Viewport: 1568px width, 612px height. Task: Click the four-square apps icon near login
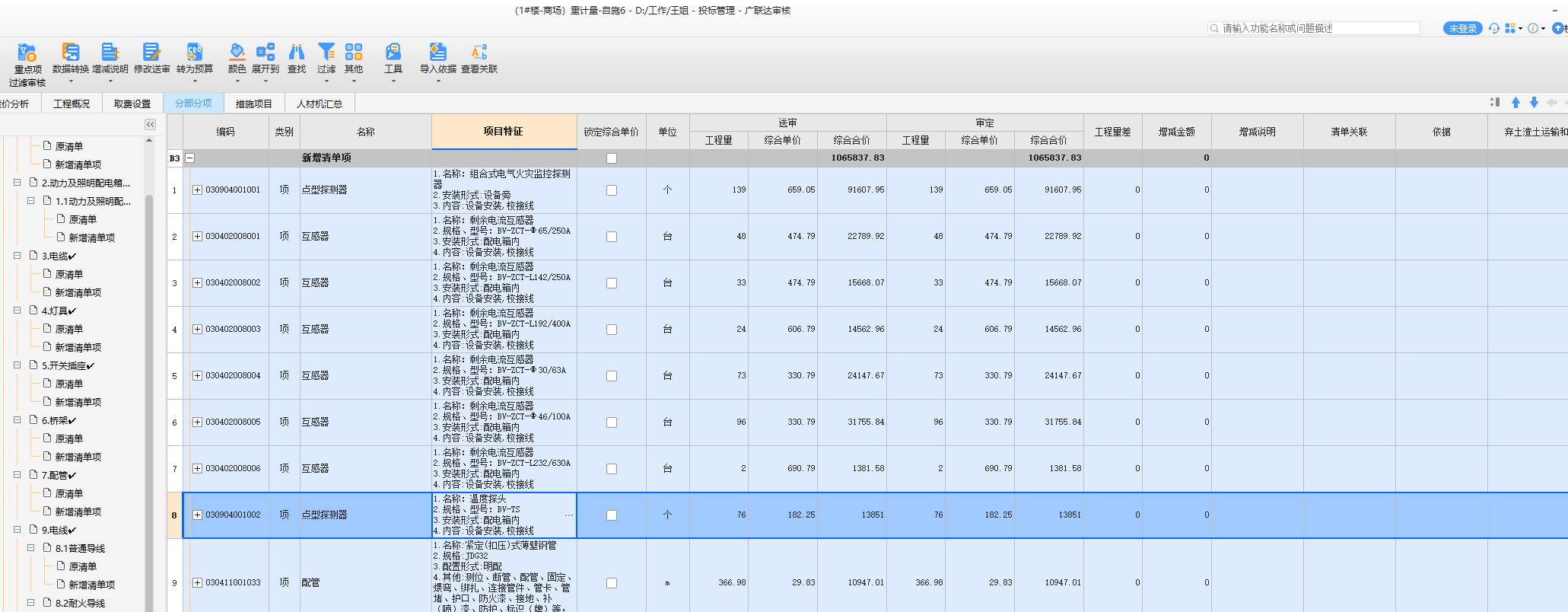1510,28
